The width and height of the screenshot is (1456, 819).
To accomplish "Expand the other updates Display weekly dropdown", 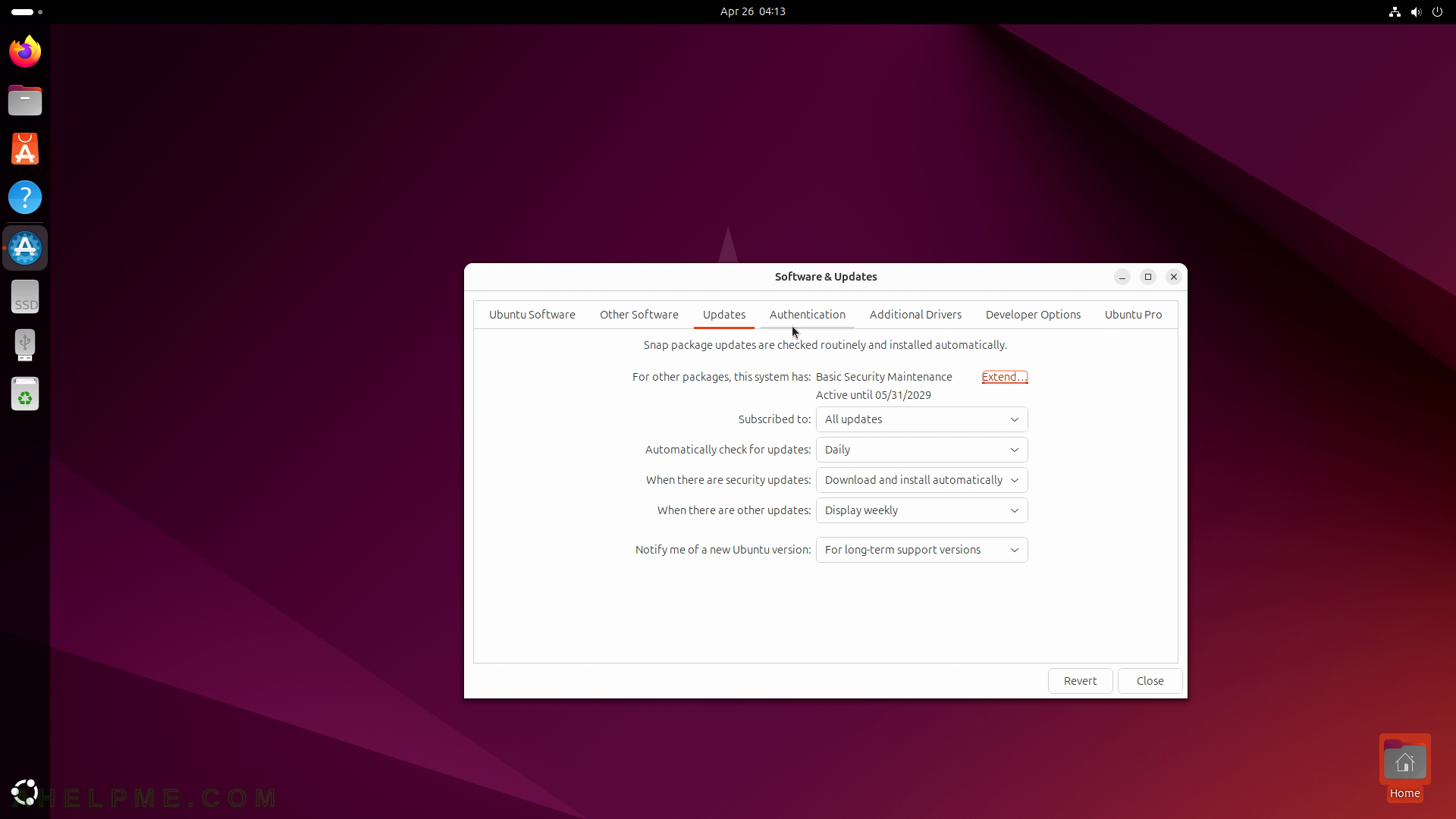I will [921, 510].
